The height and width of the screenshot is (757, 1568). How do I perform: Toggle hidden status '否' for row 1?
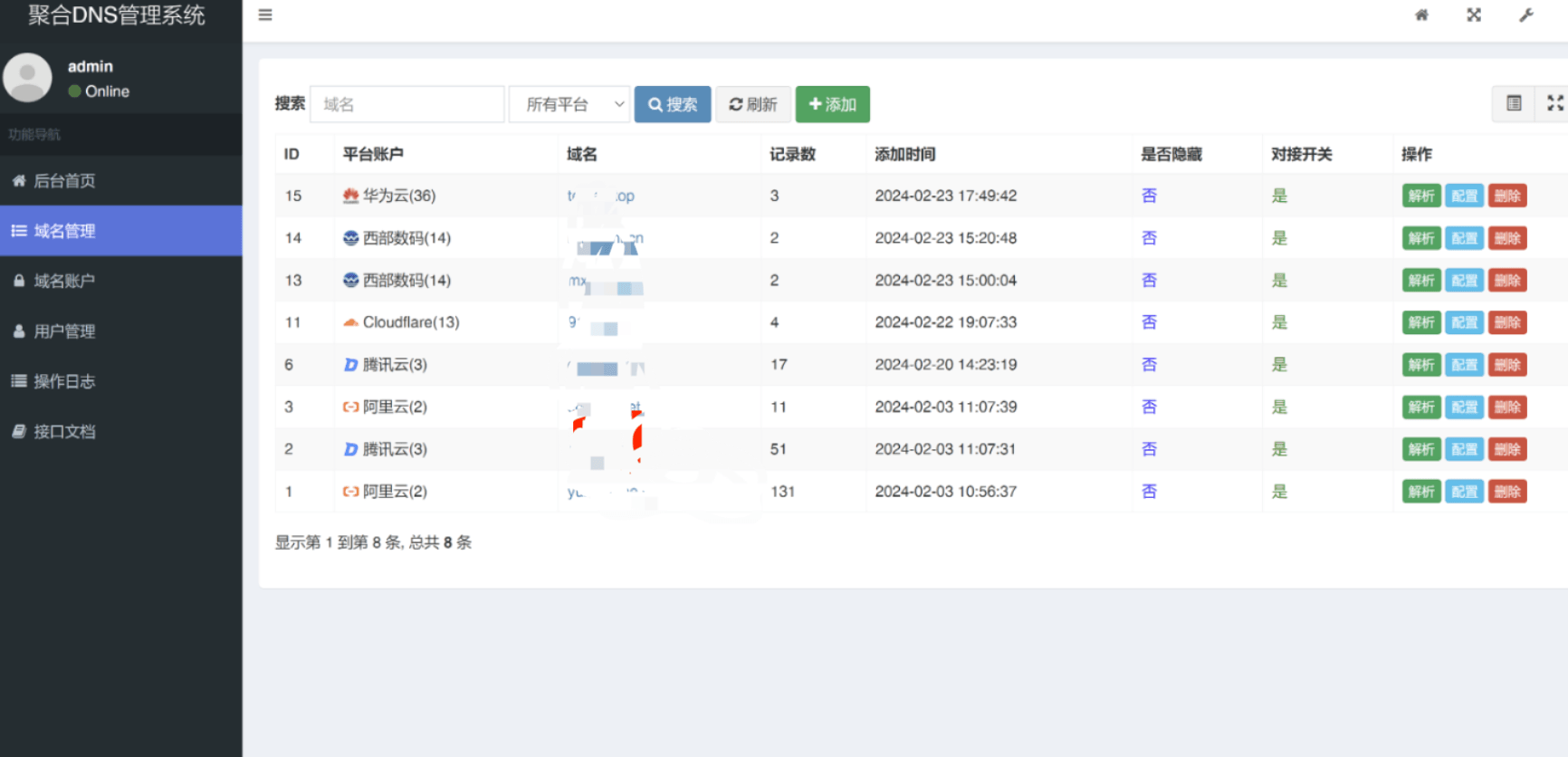click(x=1149, y=492)
